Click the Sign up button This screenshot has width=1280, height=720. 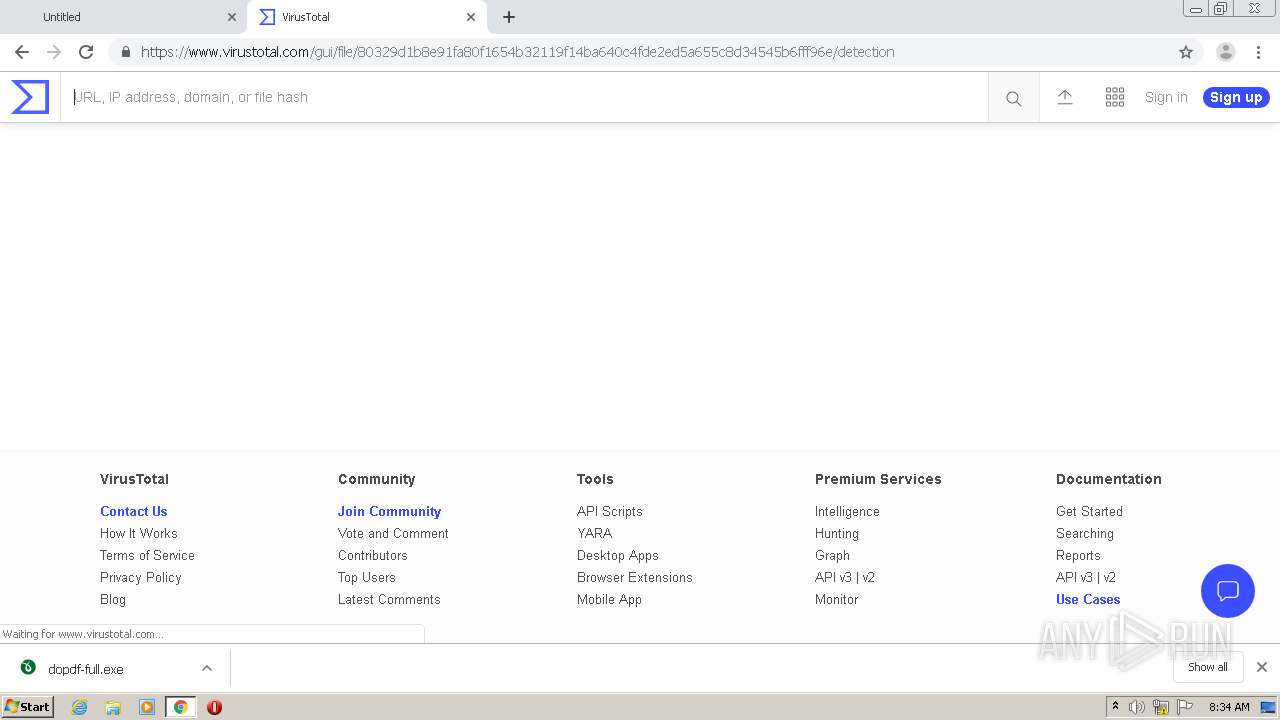coord(1236,97)
